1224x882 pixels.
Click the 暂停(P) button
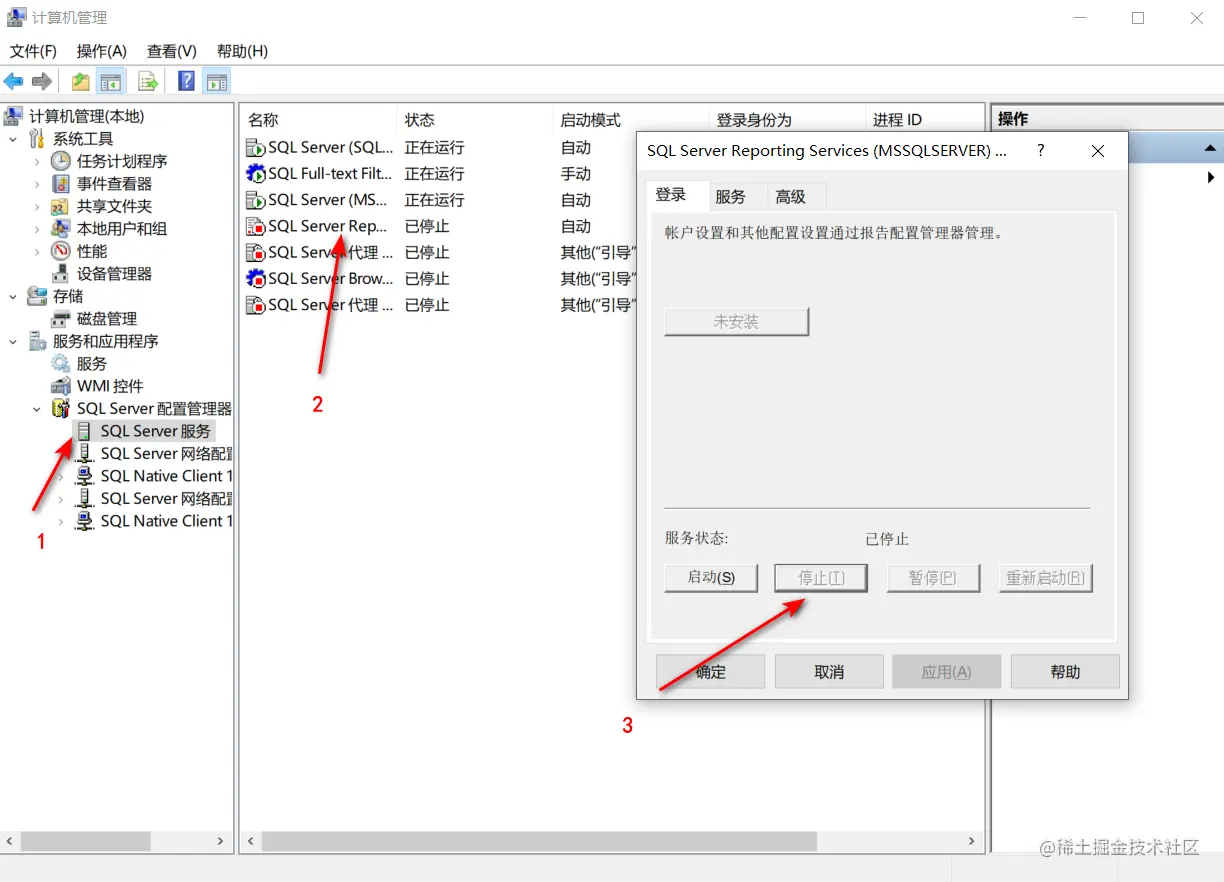click(933, 578)
